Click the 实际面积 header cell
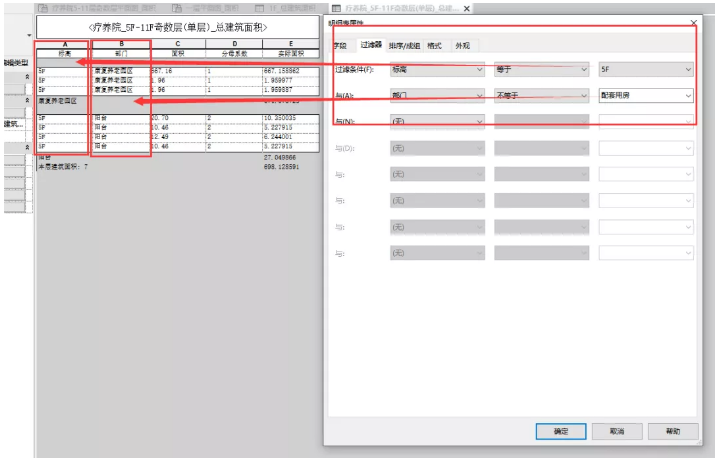720x460 pixels. click(x=291, y=53)
